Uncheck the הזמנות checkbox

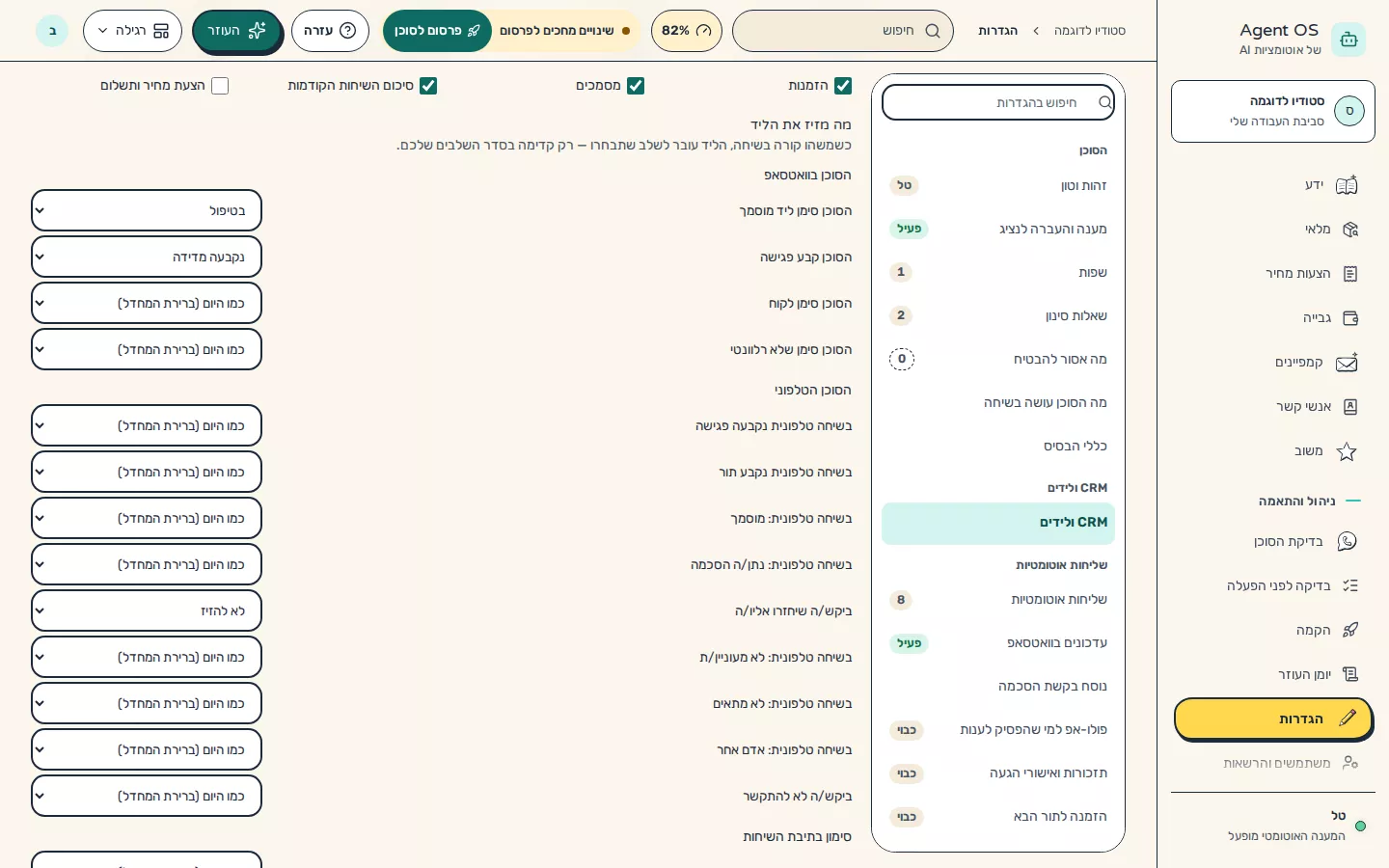(843, 86)
